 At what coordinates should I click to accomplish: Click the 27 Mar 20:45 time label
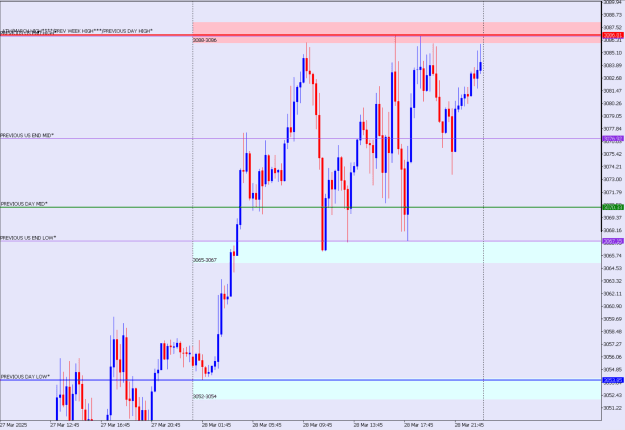point(166,425)
